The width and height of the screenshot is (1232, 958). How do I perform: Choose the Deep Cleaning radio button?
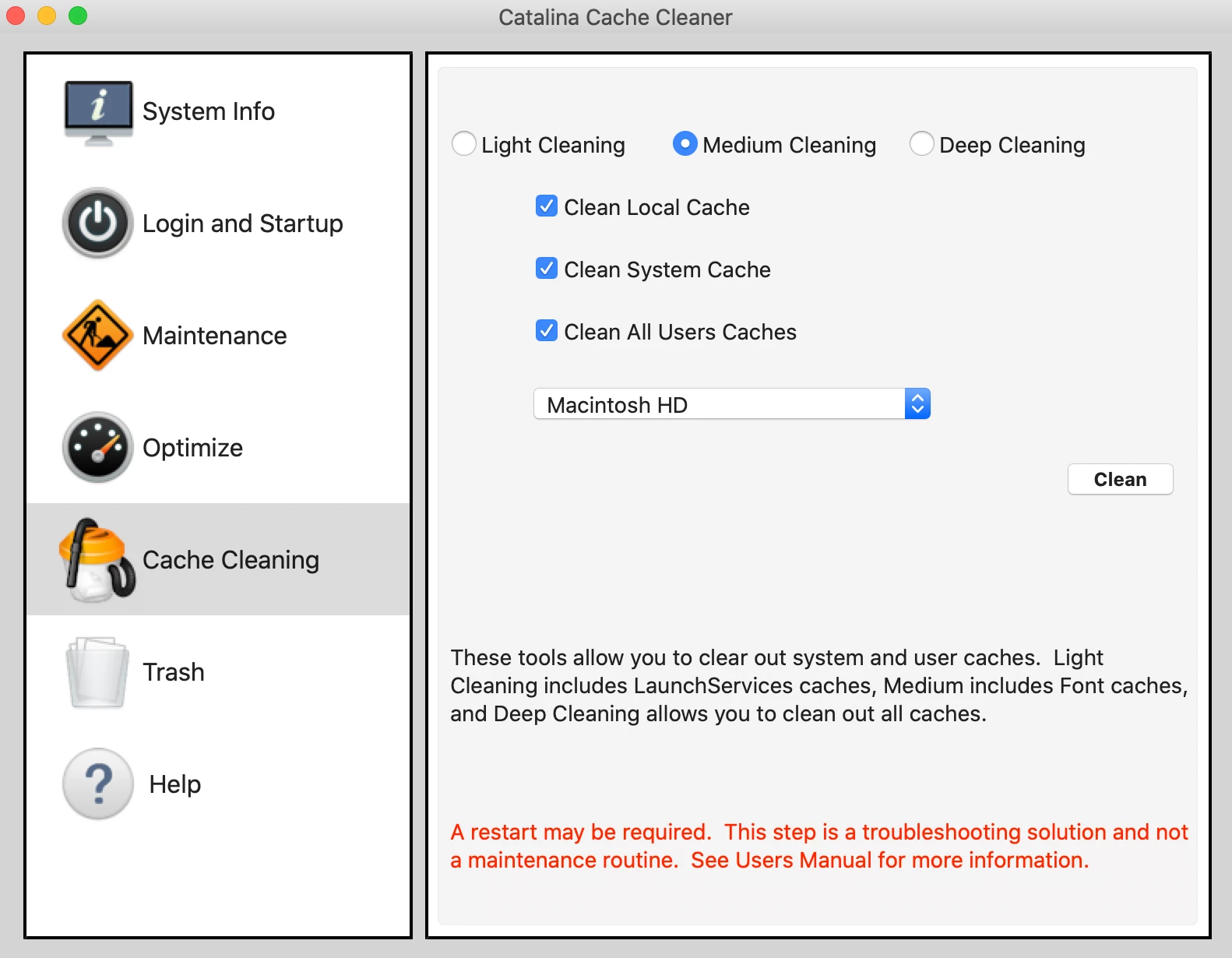922,144
